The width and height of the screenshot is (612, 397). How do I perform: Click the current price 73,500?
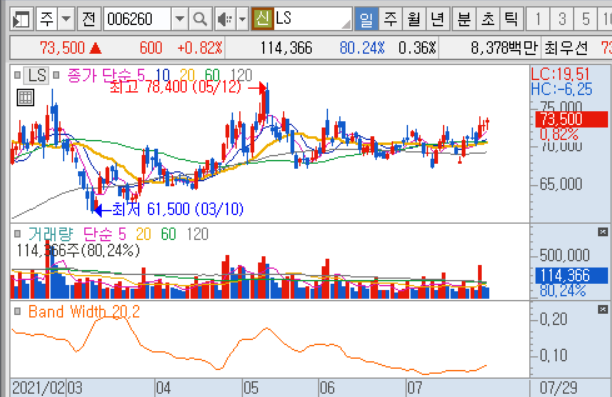62,48
